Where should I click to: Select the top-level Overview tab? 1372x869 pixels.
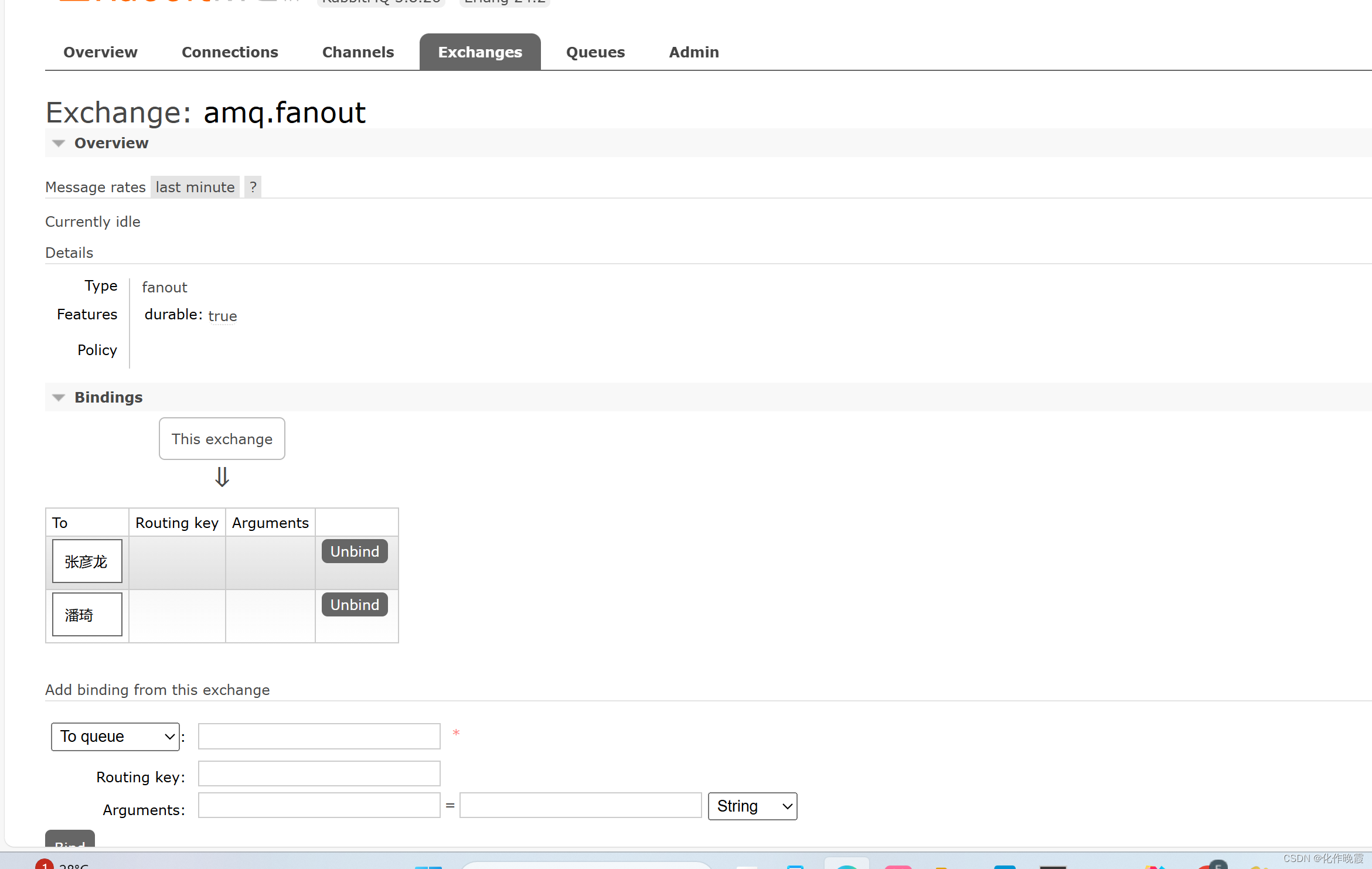coord(100,52)
